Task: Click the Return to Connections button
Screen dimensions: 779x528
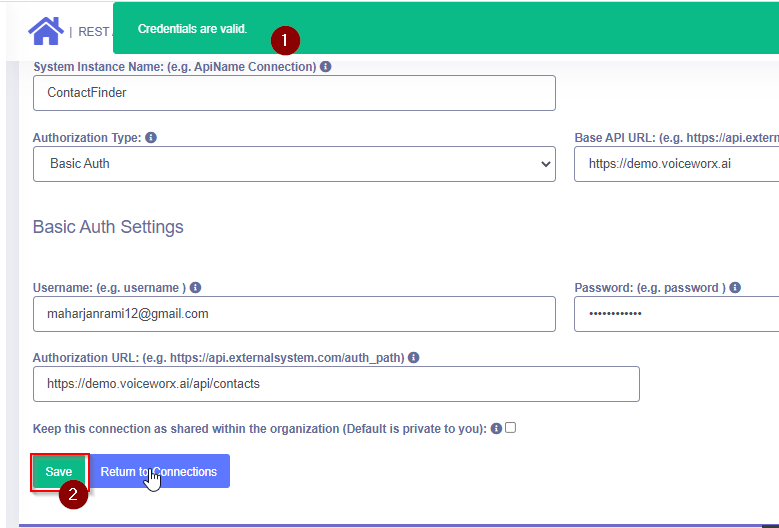Action: point(159,471)
